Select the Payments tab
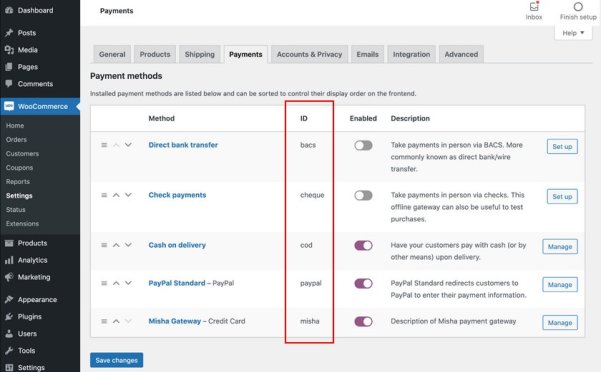 coord(246,54)
